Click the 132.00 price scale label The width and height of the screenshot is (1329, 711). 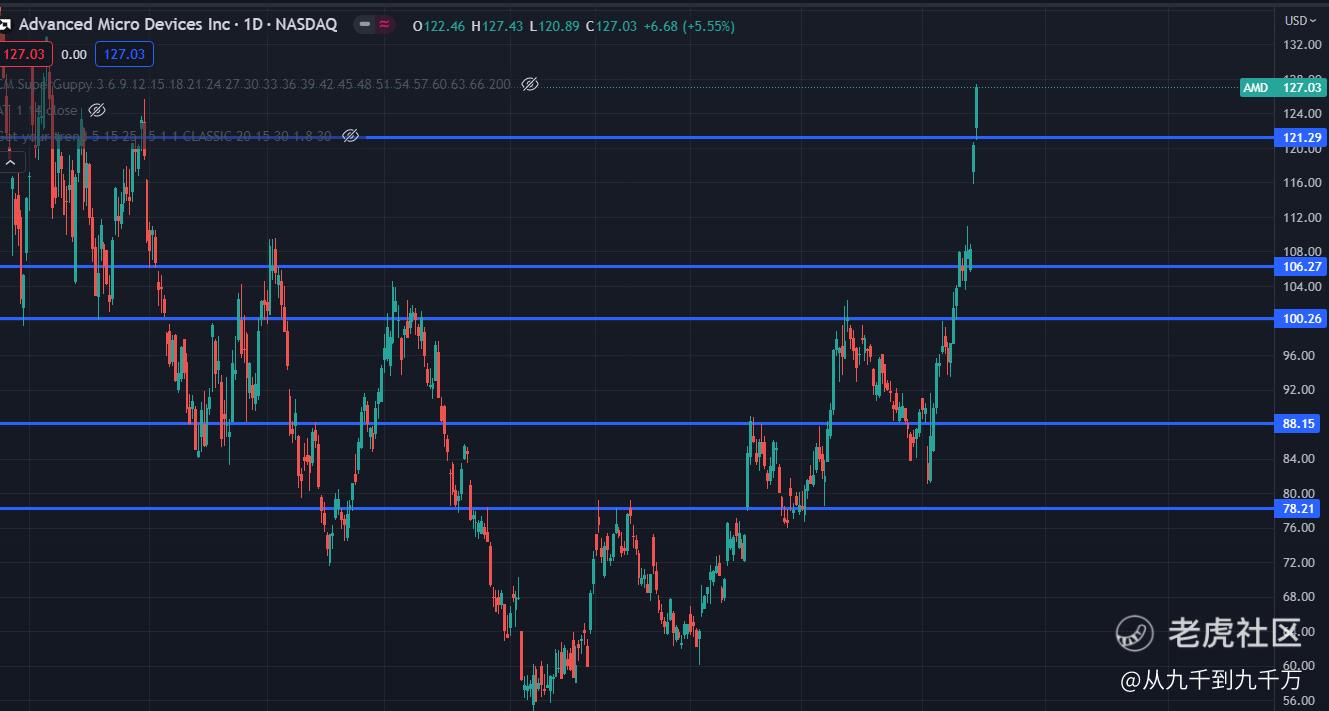click(x=1302, y=45)
